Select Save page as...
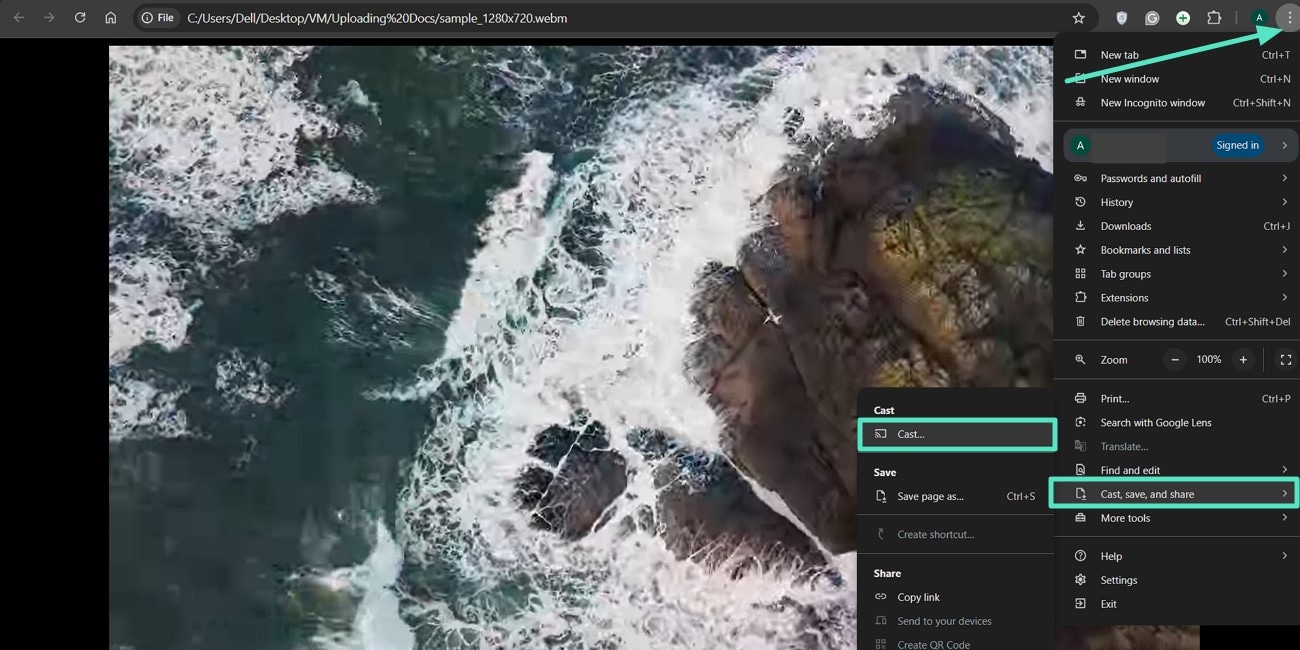 955,496
